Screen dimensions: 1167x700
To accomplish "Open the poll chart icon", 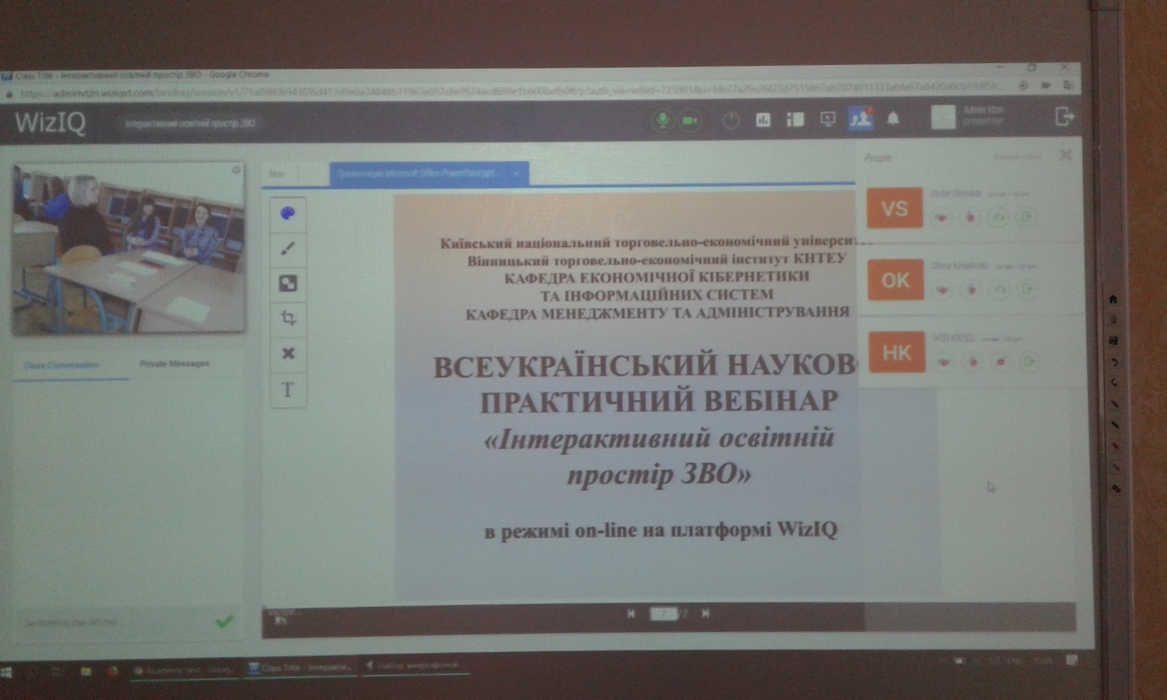I will [x=763, y=120].
